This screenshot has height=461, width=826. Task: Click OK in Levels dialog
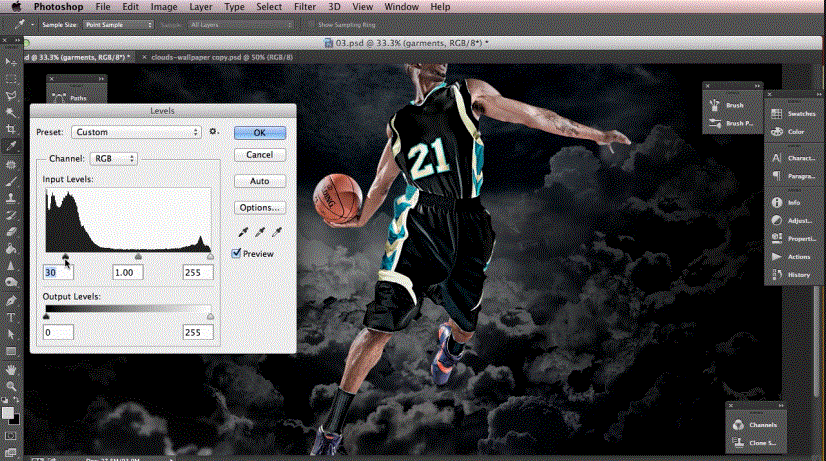[x=260, y=133]
